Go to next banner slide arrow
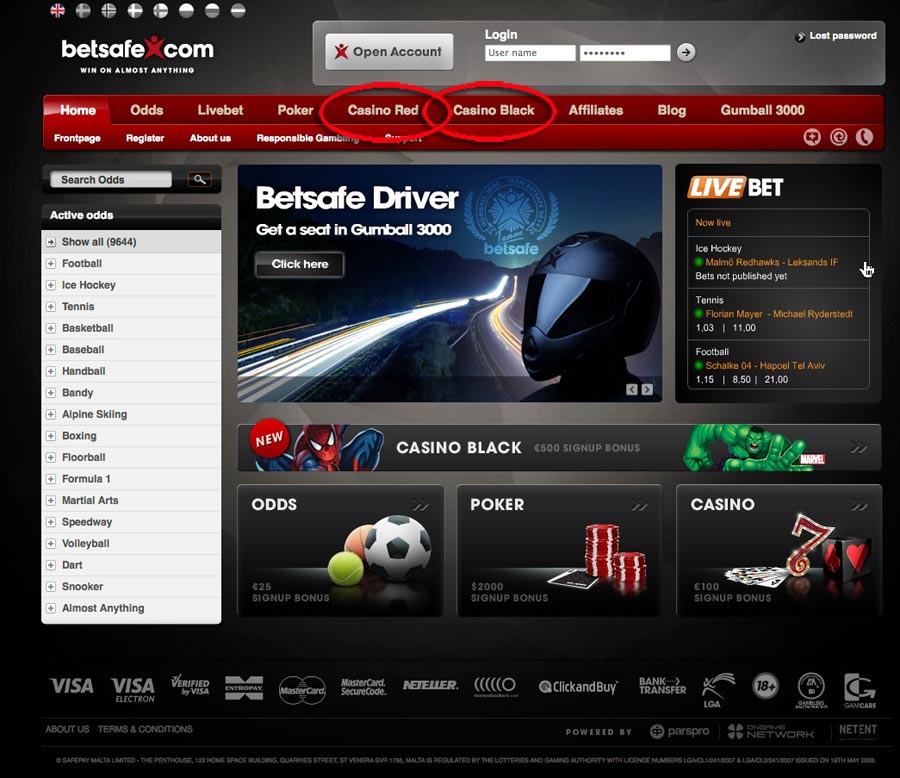The width and height of the screenshot is (900, 778). (647, 389)
